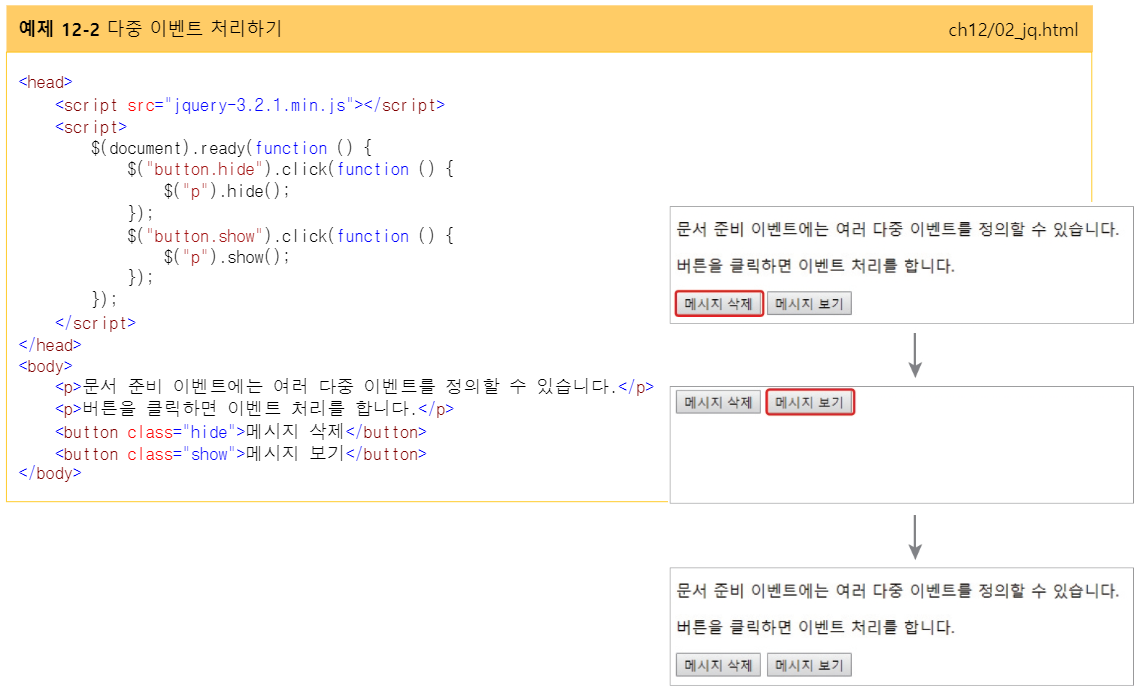Select the file path ch12/02_jq.html
The height and width of the screenshot is (699, 1142).
[x=1013, y=30]
